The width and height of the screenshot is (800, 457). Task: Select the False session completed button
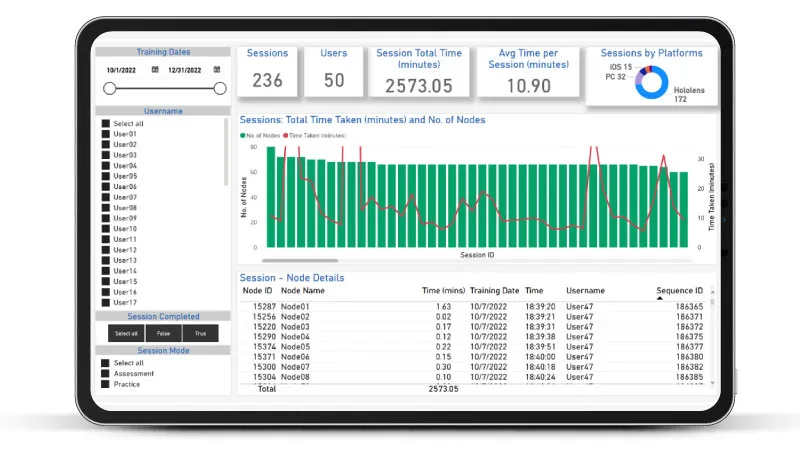tap(163, 333)
